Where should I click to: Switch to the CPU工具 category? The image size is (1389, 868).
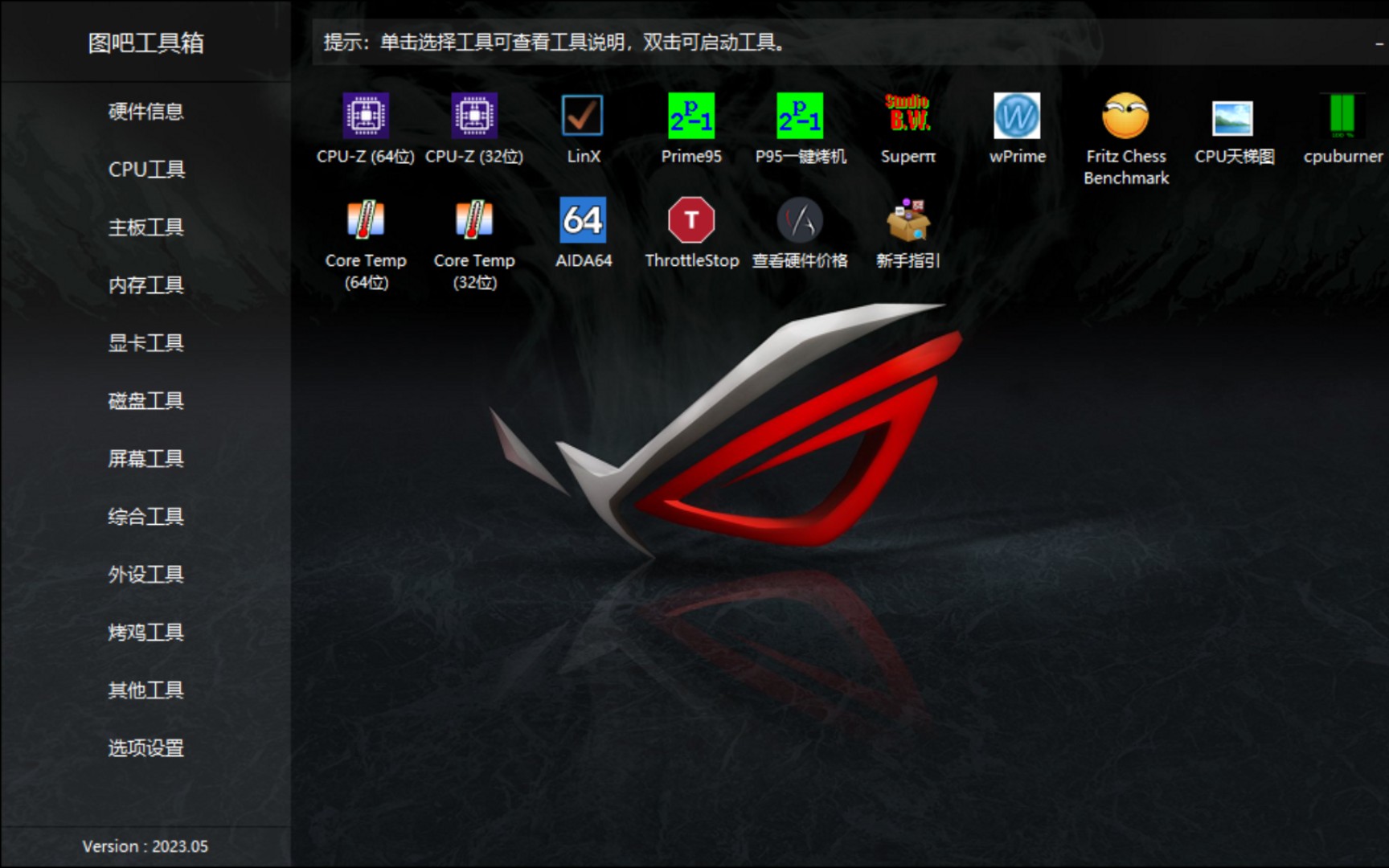point(146,169)
